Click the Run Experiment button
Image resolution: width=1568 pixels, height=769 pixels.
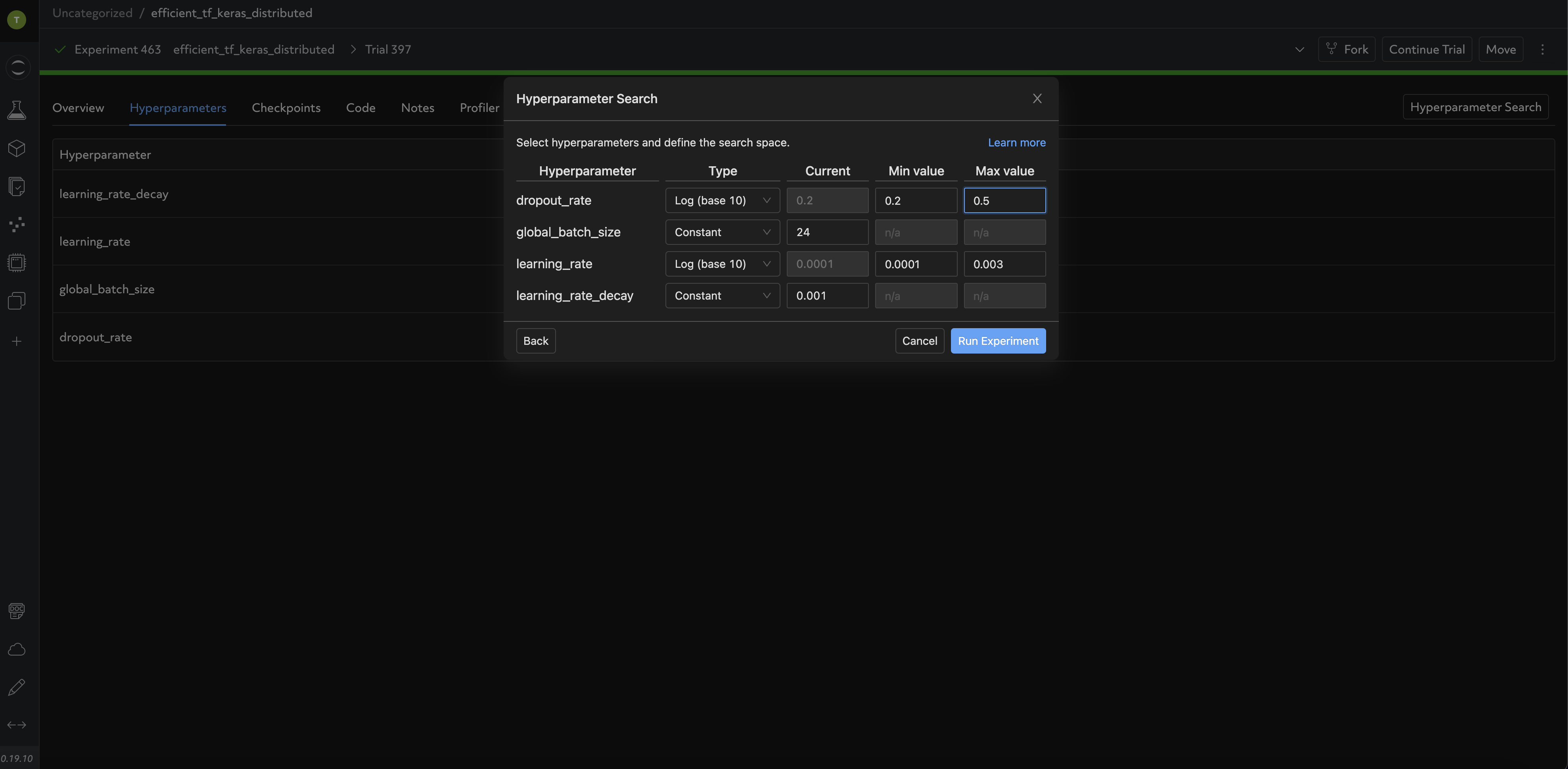998,341
